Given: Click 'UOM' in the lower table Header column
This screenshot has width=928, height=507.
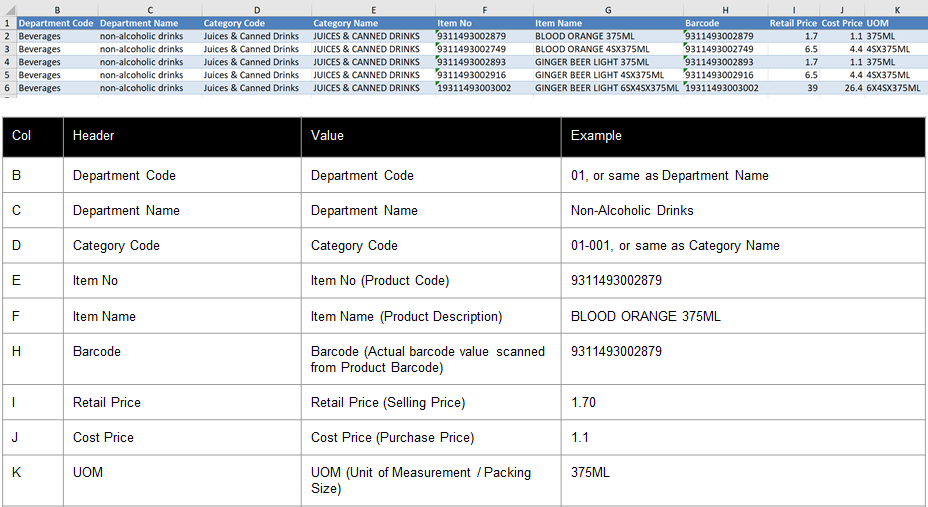Looking at the screenshot, I should (x=88, y=472).
